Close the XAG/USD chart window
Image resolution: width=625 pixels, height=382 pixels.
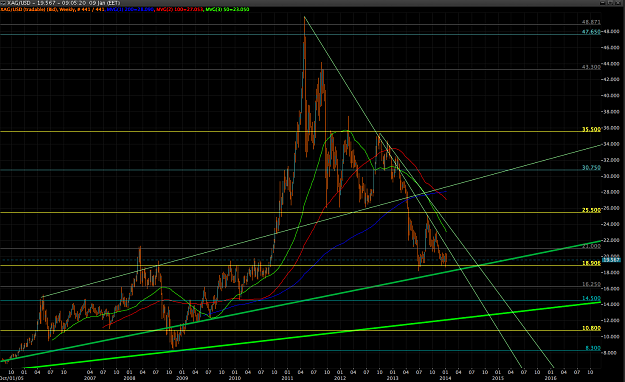coord(619,3)
